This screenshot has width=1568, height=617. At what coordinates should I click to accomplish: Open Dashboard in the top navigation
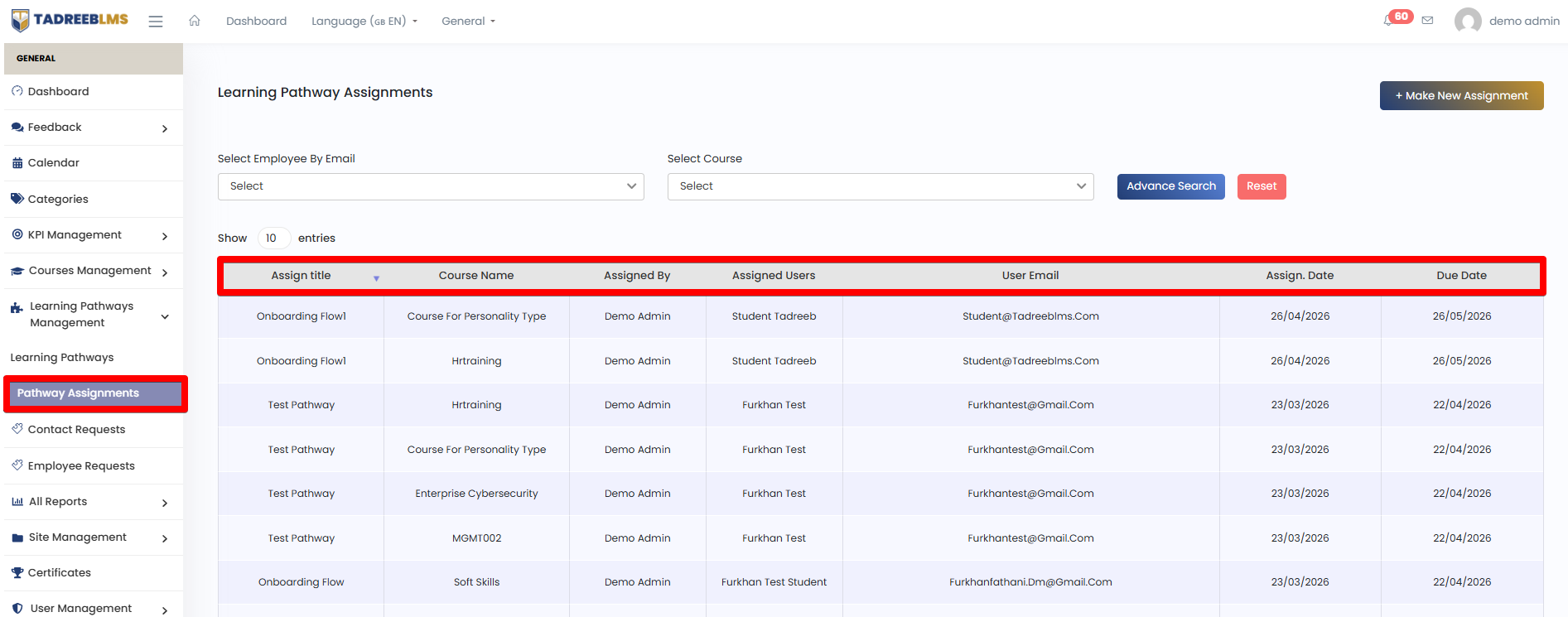point(257,21)
